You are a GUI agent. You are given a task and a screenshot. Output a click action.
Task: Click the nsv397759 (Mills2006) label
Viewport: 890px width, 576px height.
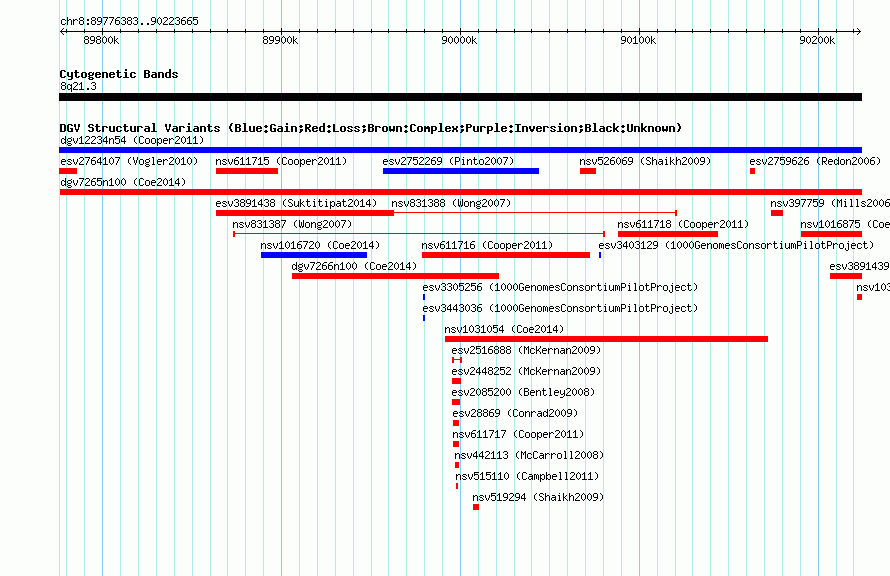coord(830,203)
